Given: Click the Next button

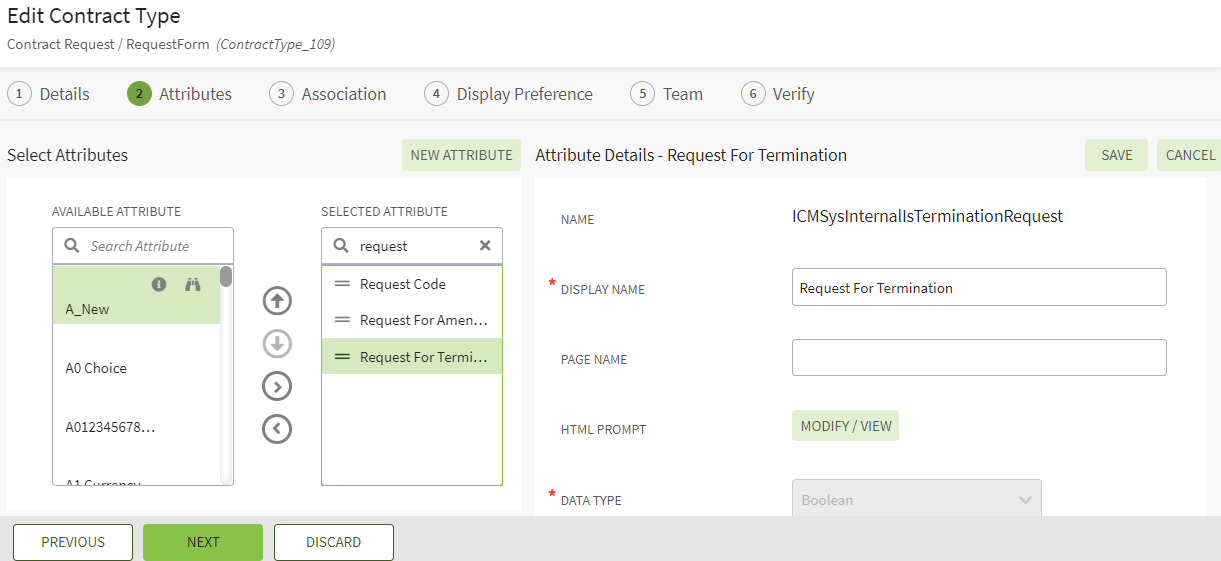Looking at the screenshot, I should tap(203, 542).
